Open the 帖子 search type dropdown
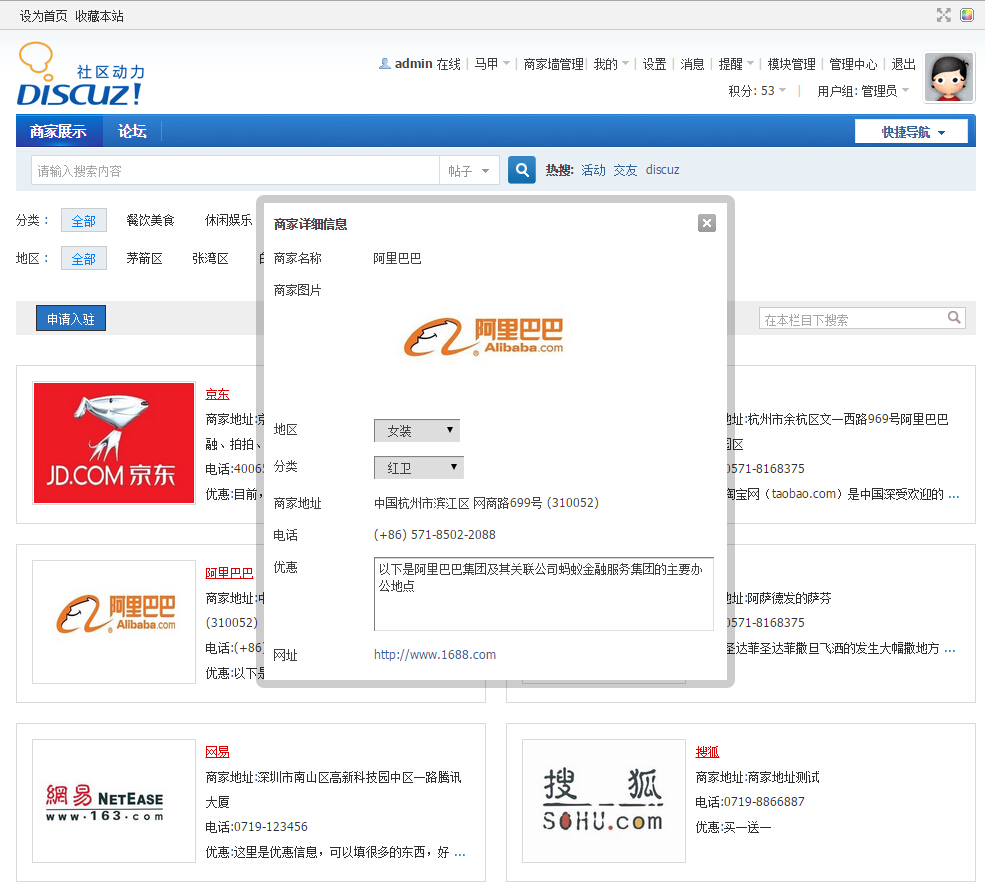 (x=470, y=171)
